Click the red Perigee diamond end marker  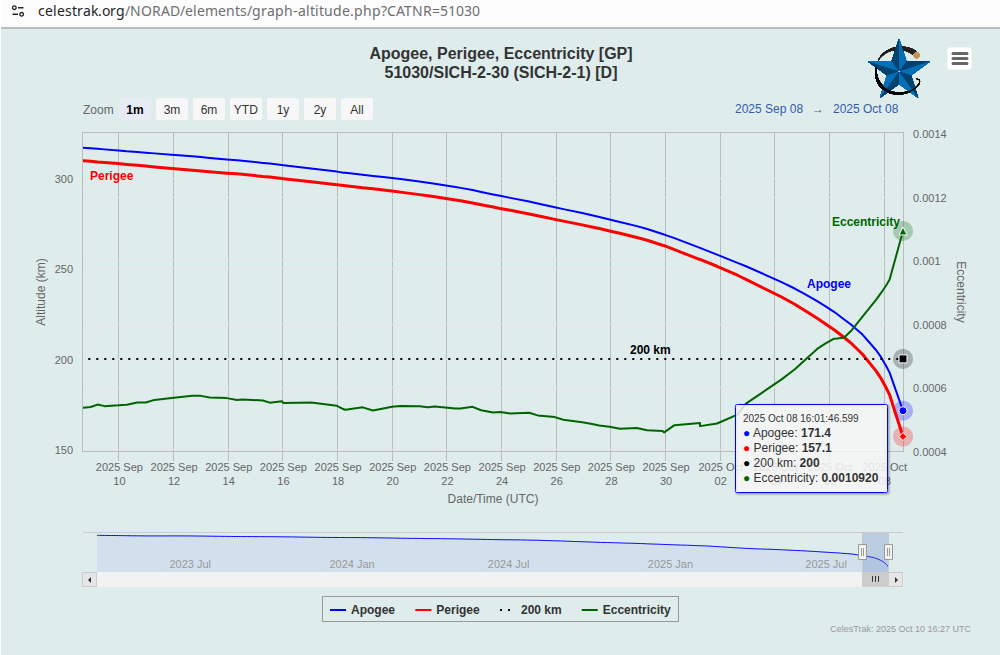click(902, 437)
